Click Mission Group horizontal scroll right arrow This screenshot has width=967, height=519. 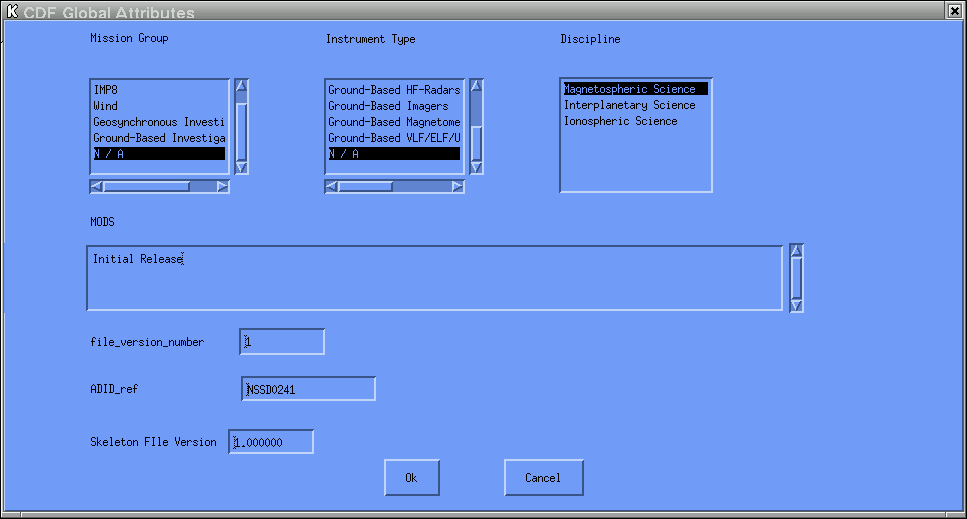tap(223, 186)
